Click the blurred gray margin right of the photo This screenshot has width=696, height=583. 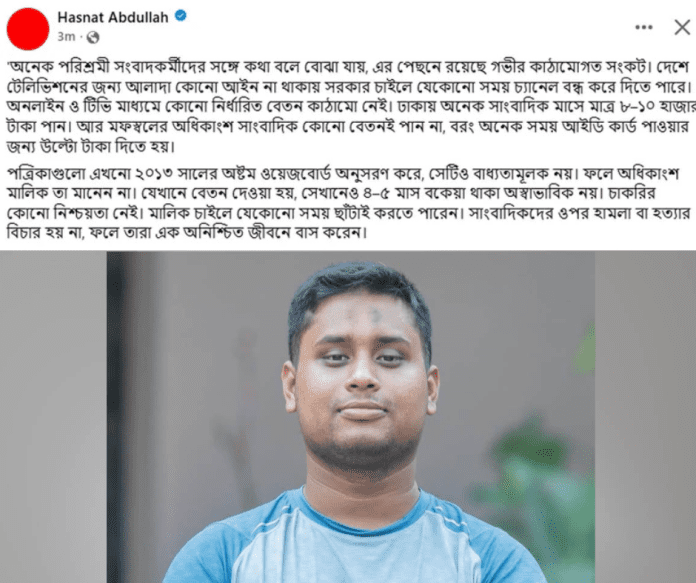click(645, 417)
